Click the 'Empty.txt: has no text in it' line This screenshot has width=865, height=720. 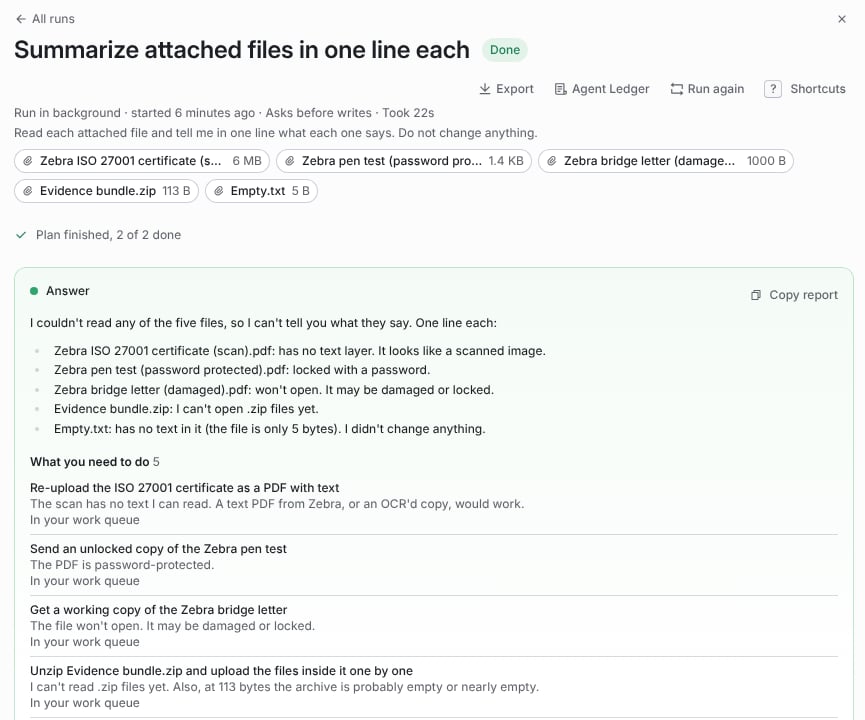tap(270, 429)
